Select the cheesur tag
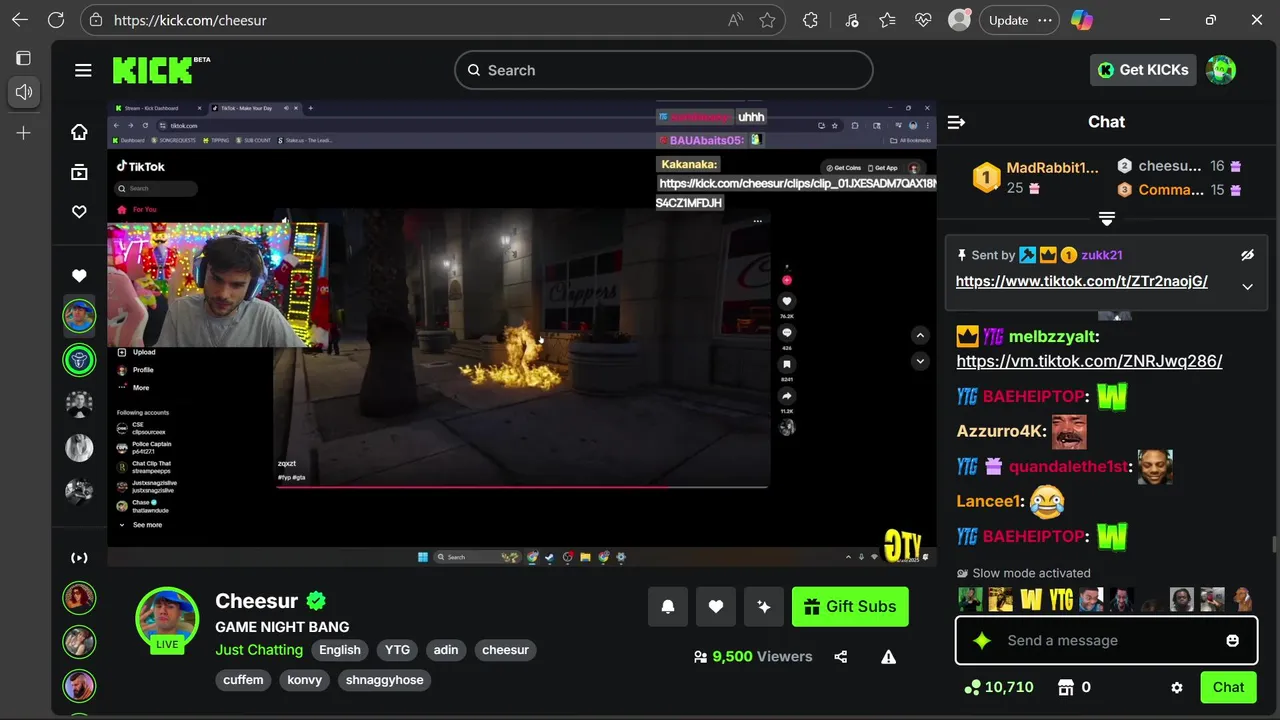The height and width of the screenshot is (720, 1280). (x=506, y=650)
